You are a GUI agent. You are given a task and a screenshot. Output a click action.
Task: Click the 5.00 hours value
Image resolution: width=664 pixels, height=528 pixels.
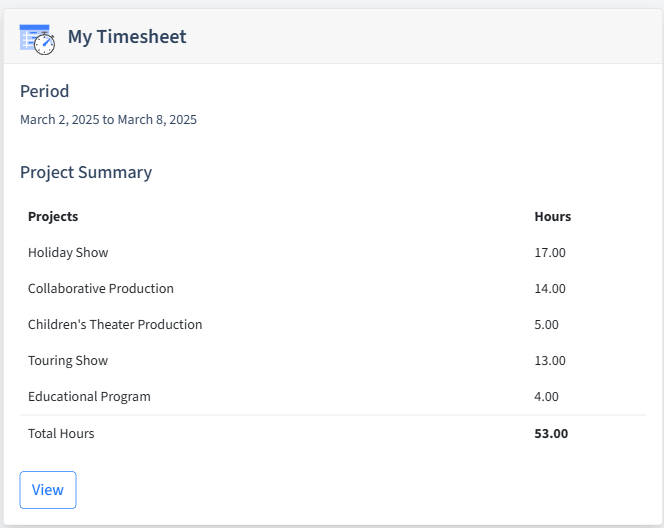[546, 325]
